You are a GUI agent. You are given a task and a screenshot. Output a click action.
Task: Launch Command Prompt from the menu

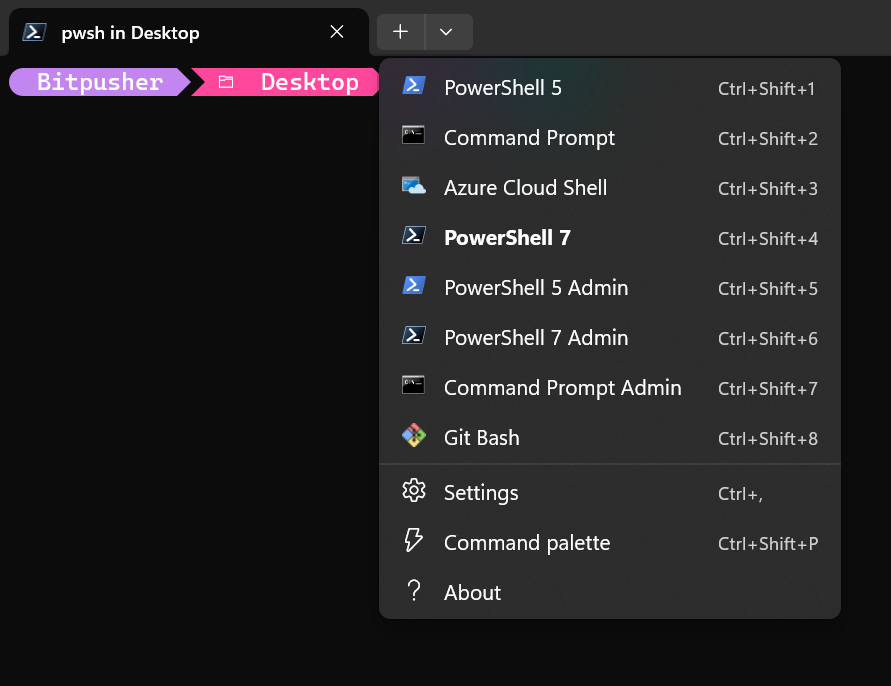click(x=610, y=138)
